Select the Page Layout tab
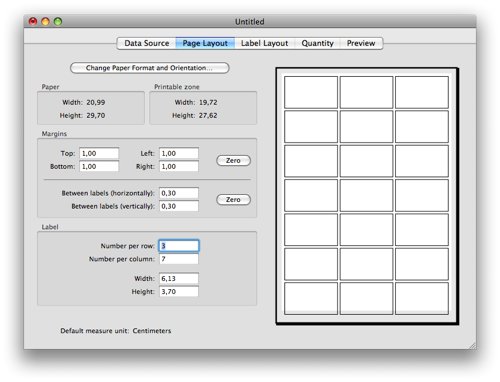This screenshot has height=382, width=500. 205,43
